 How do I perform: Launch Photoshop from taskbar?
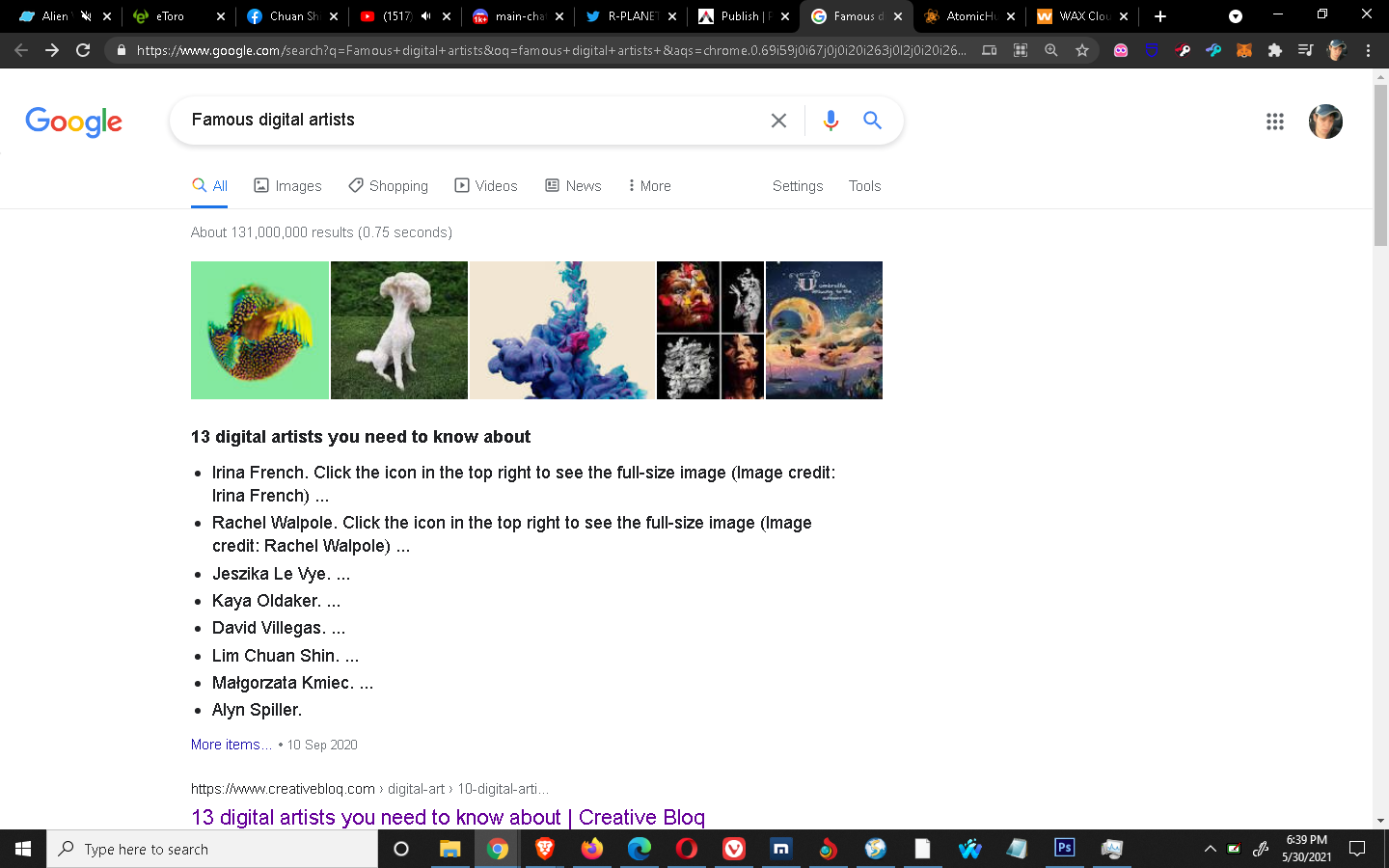click(x=1064, y=848)
